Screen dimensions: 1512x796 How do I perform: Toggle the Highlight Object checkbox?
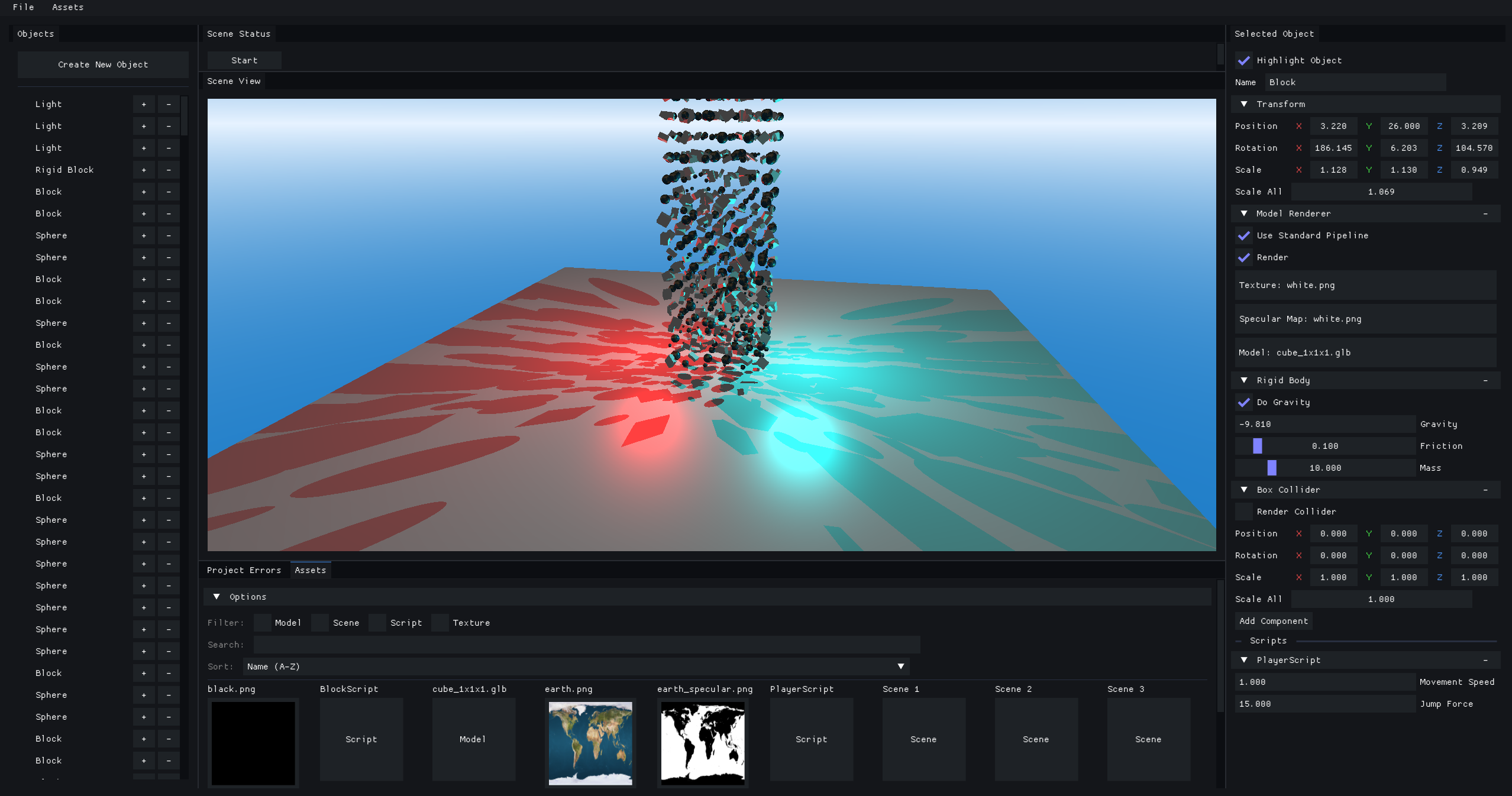click(1244, 61)
